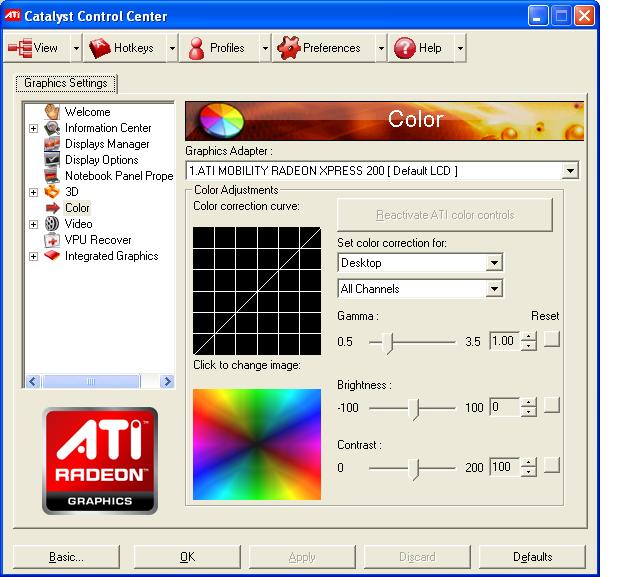Click the color wheel icon in the Color banner
The width and height of the screenshot is (640, 577).
coord(221,121)
